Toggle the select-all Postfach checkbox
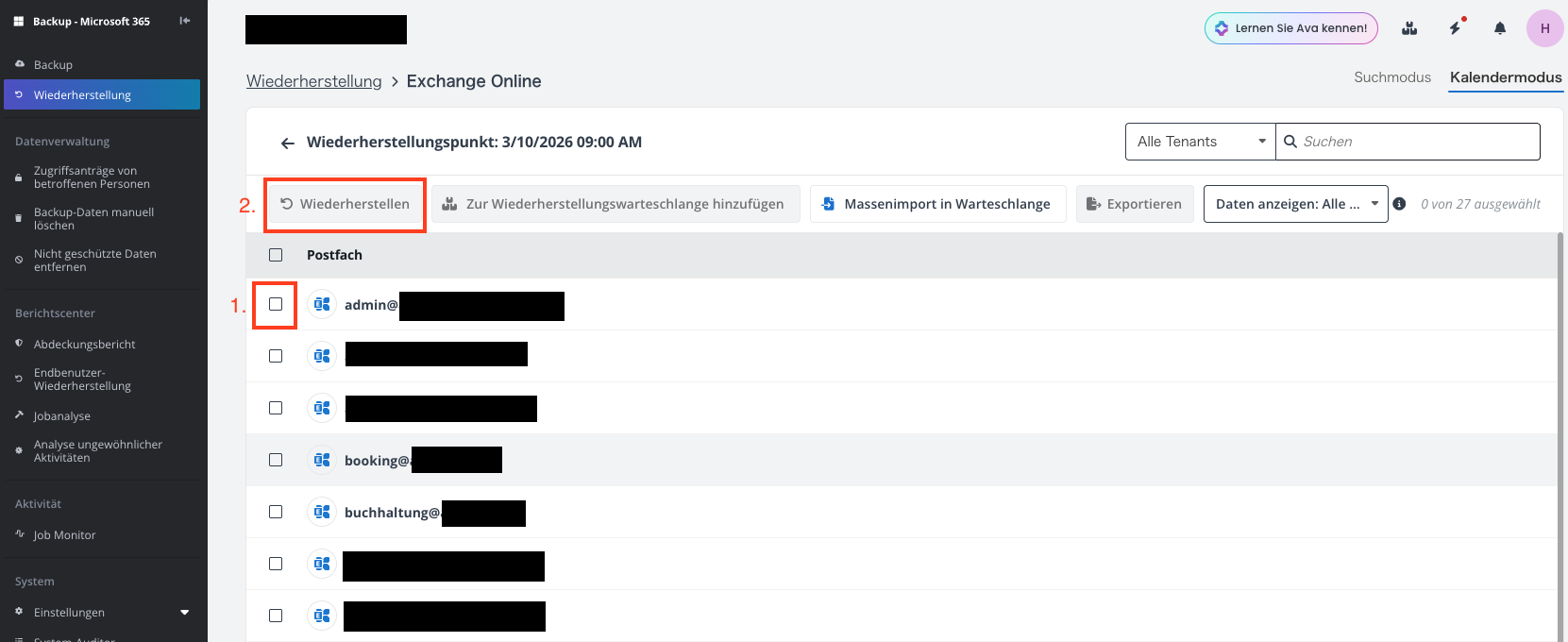Viewport: 1568px width, 642px height. click(276, 255)
